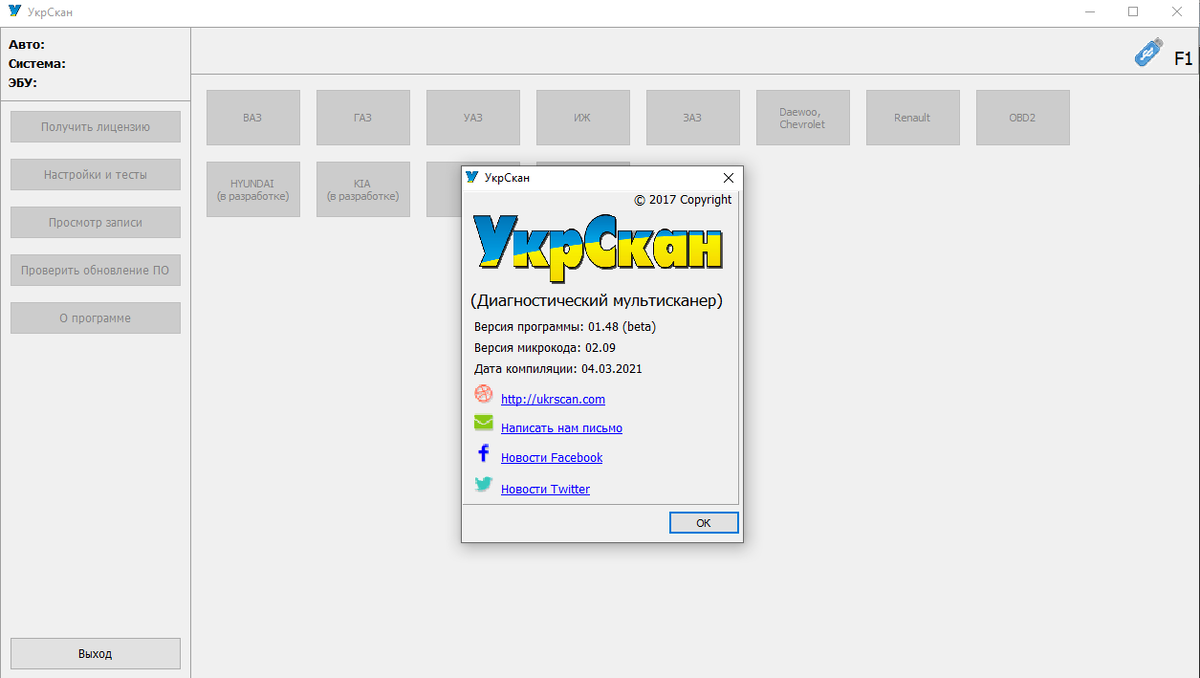Open the Новости Facebook link
1200x678 pixels.
(552, 458)
